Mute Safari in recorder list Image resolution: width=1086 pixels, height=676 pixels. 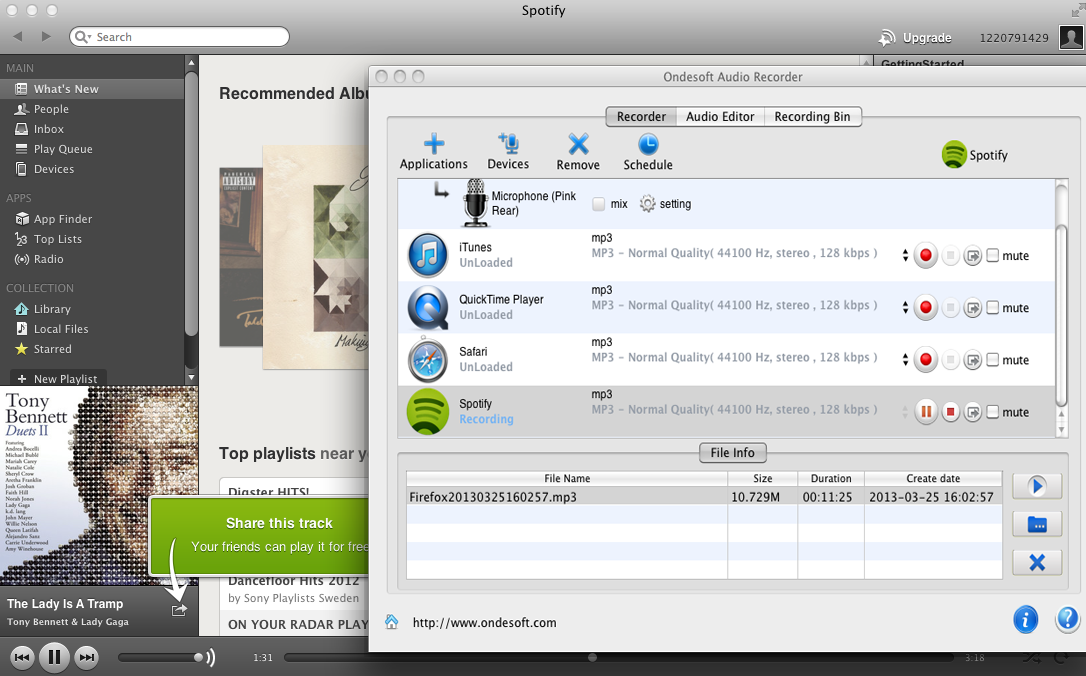coord(992,359)
